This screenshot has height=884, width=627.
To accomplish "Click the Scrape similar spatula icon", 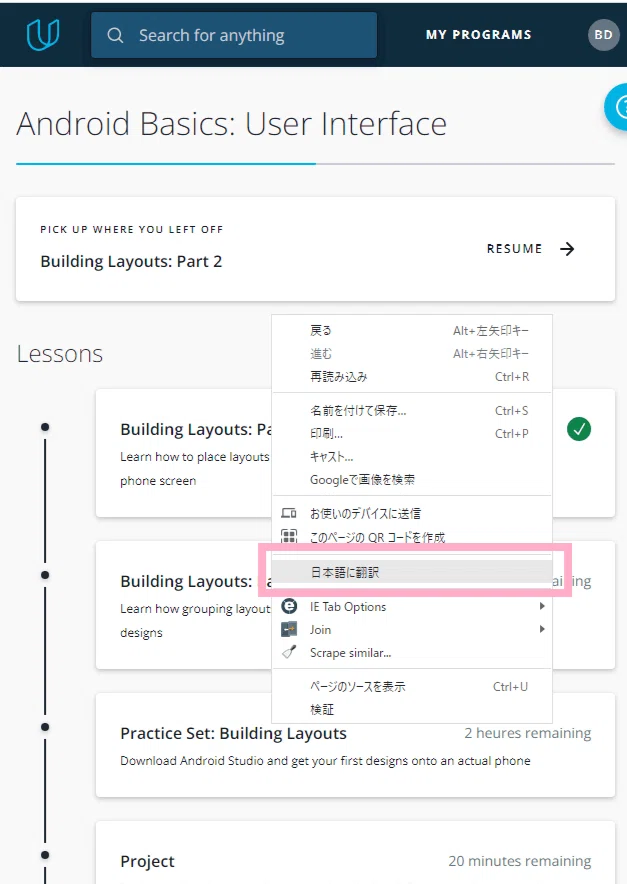I will (x=289, y=652).
